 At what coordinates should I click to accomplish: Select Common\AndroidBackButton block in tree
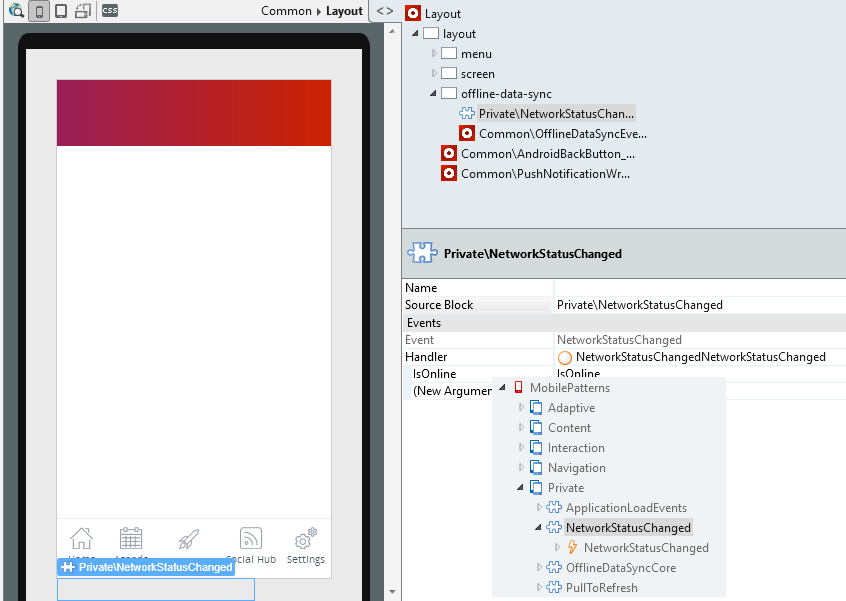pos(547,153)
